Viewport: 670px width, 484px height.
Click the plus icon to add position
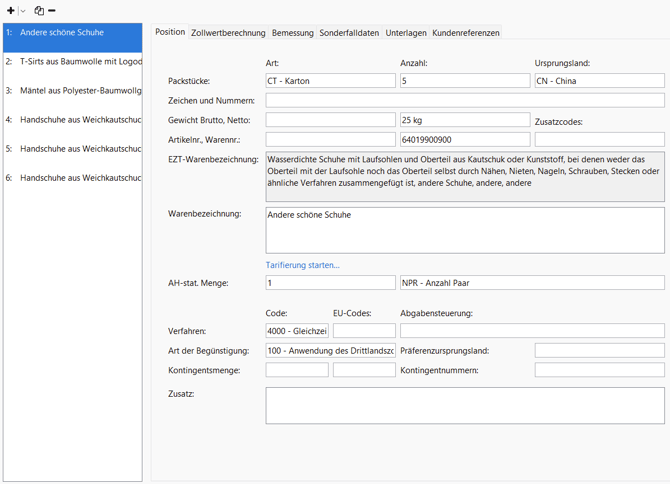pos(11,11)
